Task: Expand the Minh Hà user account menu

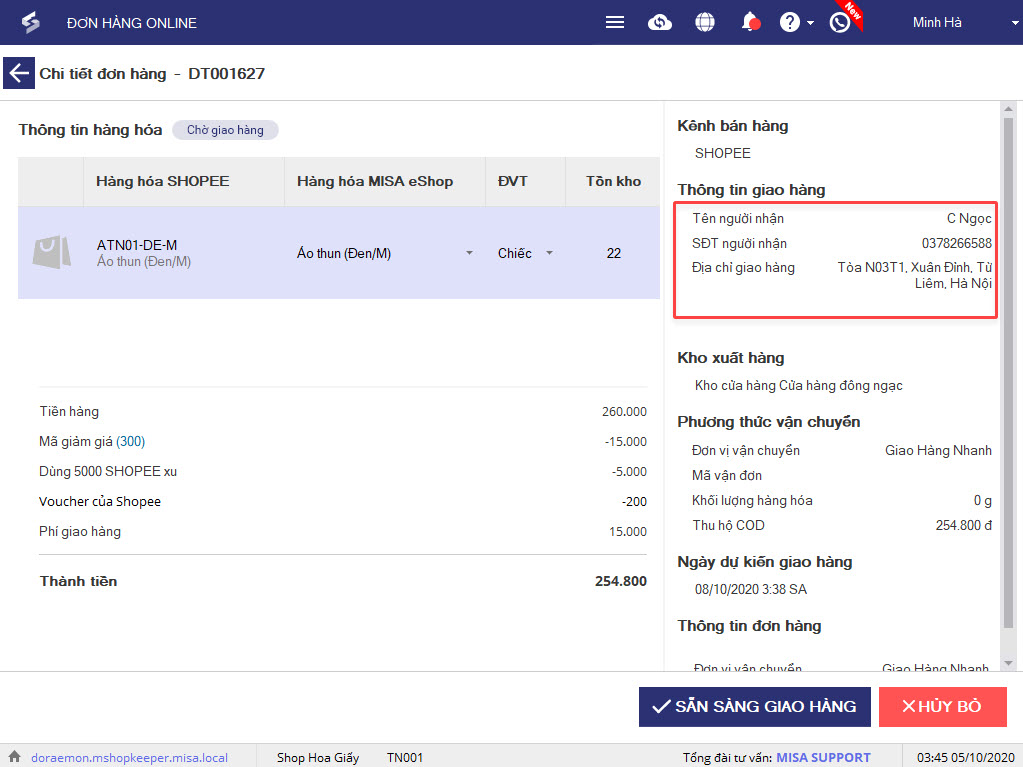Action: point(1013,23)
